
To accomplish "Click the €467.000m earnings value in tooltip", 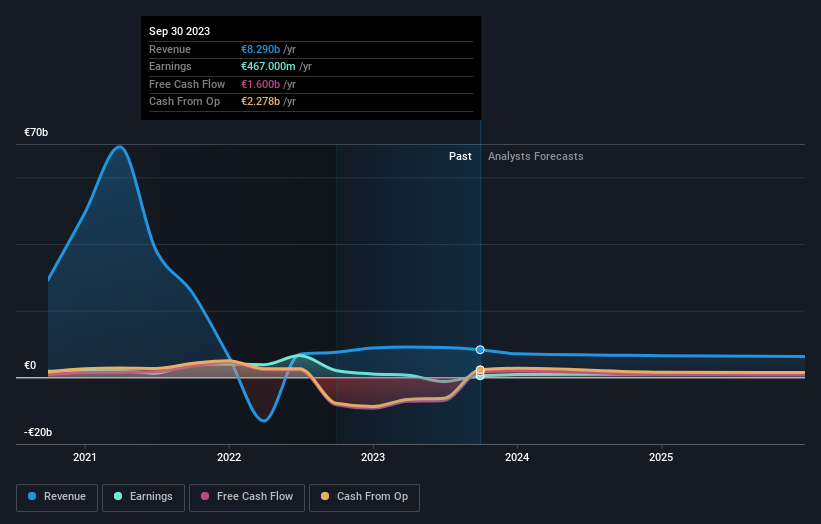I will [x=268, y=66].
